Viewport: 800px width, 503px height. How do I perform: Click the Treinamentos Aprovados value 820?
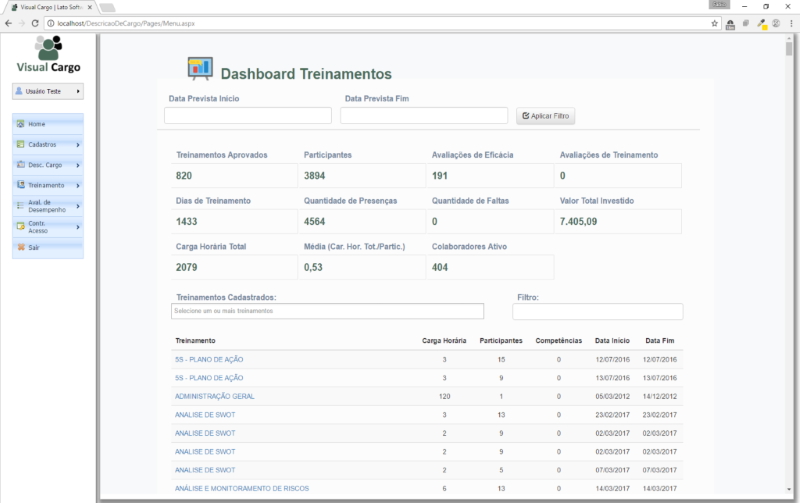pos(184,175)
